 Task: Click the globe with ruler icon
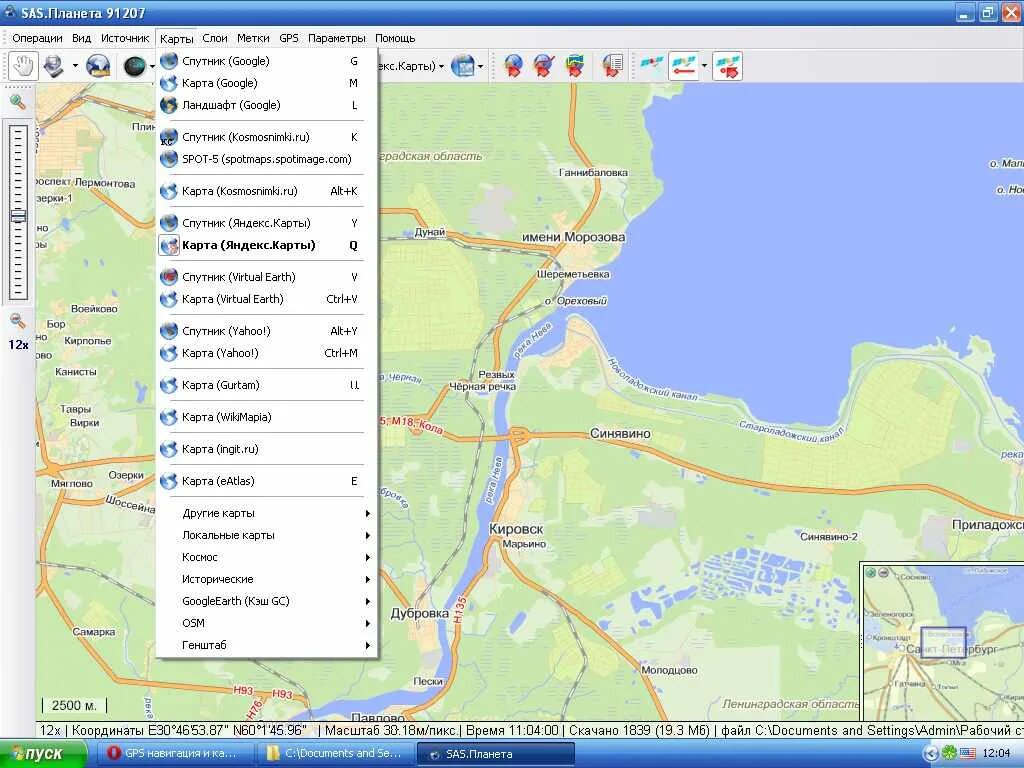tap(98, 66)
